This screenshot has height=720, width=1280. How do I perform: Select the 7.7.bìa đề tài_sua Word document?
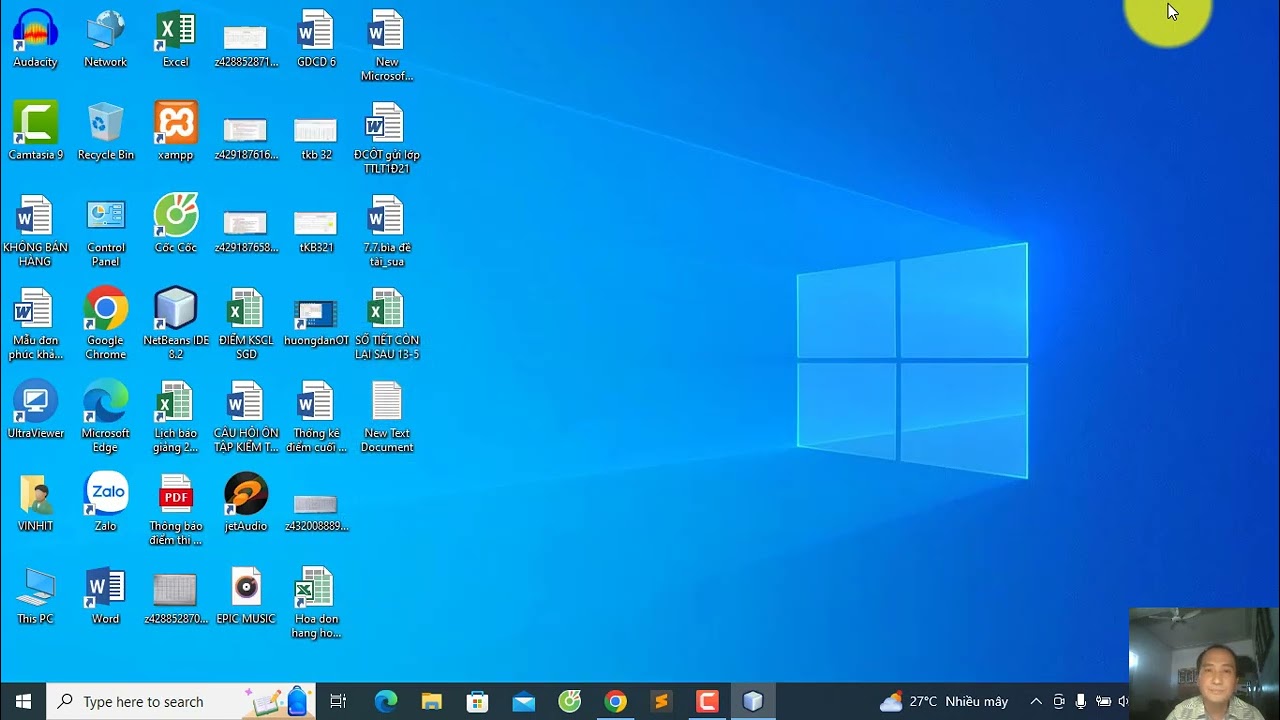point(387,232)
